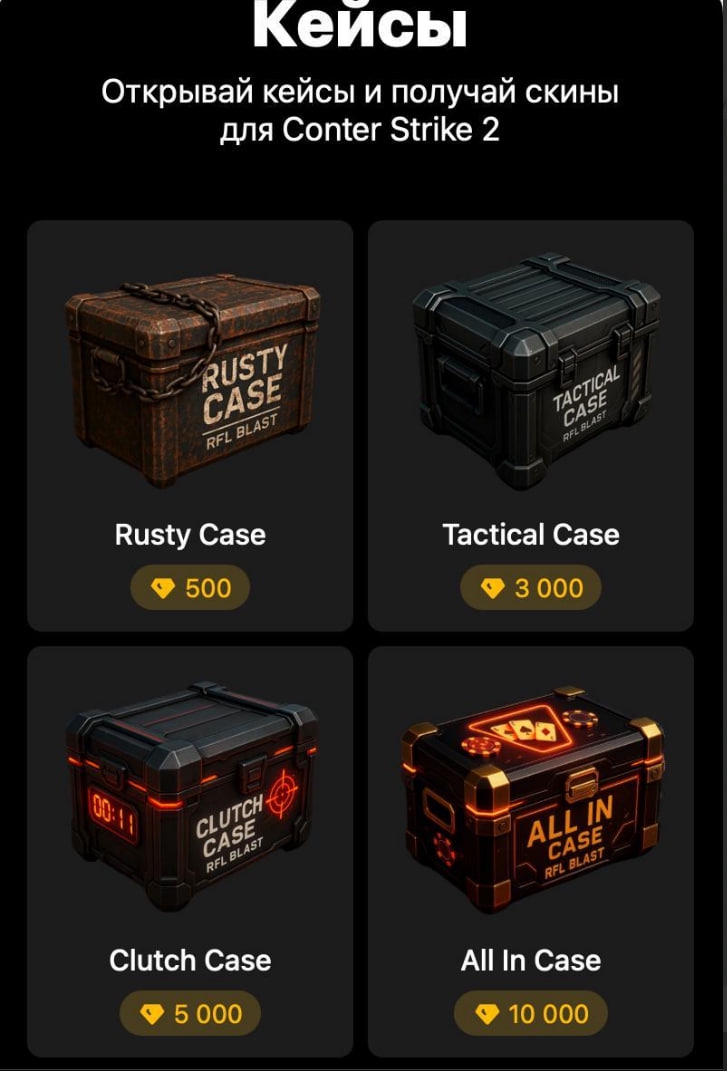Open the Clutch Case chest image
The height and width of the screenshot is (1071, 727).
[x=191, y=795]
